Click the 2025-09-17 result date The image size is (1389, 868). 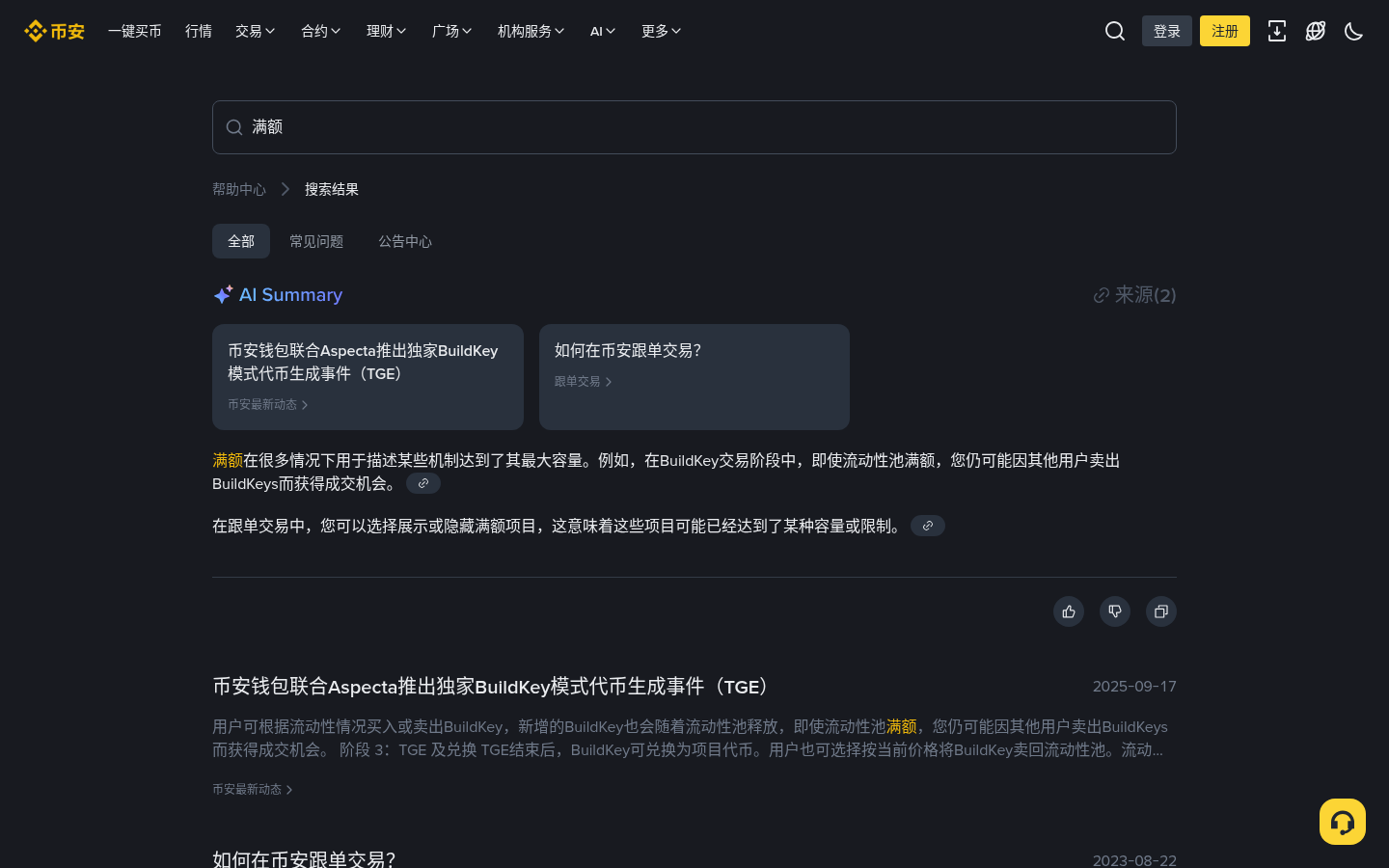[x=1134, y=687]
